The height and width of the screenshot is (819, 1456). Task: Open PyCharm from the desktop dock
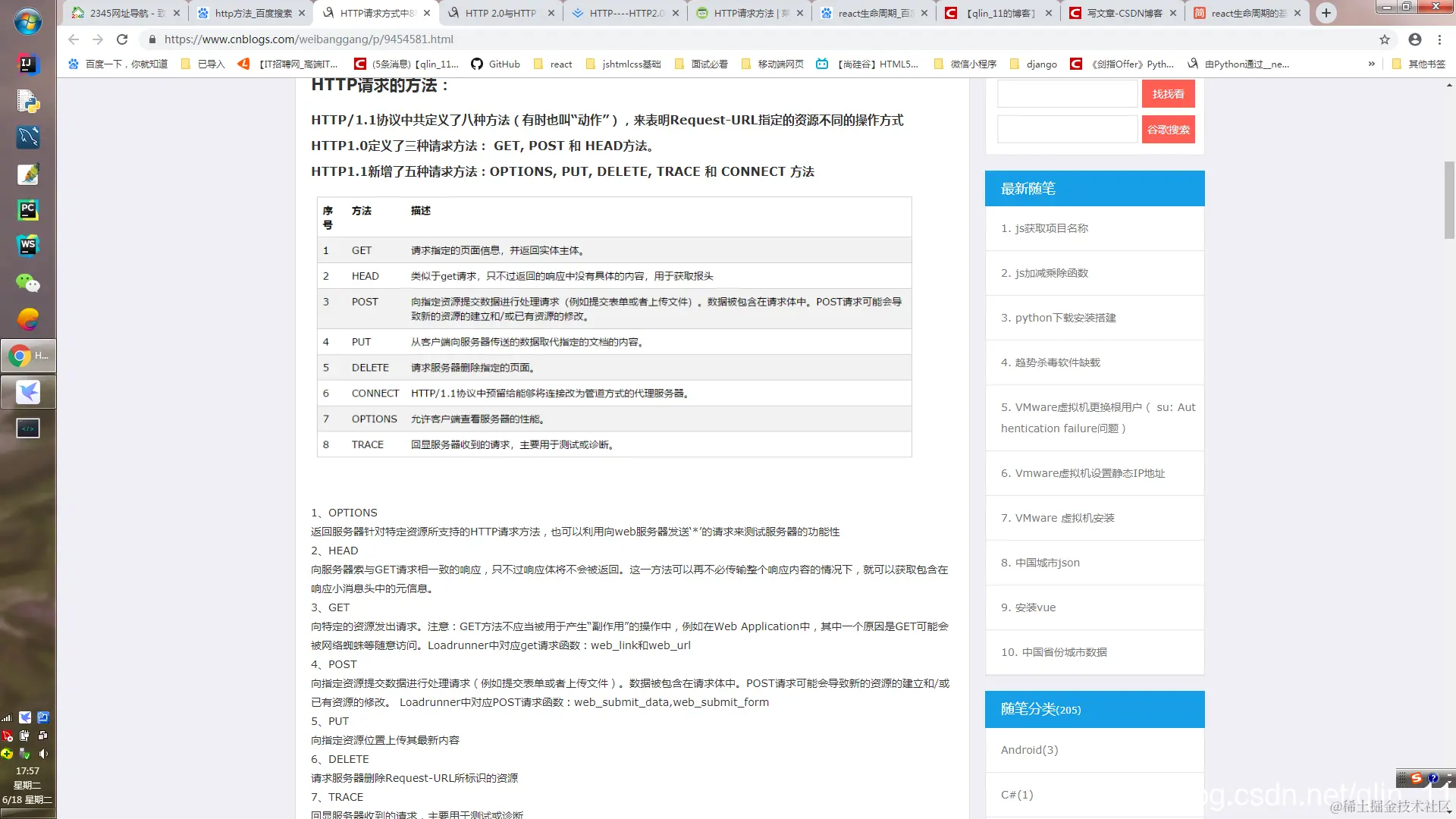(28, 210)
